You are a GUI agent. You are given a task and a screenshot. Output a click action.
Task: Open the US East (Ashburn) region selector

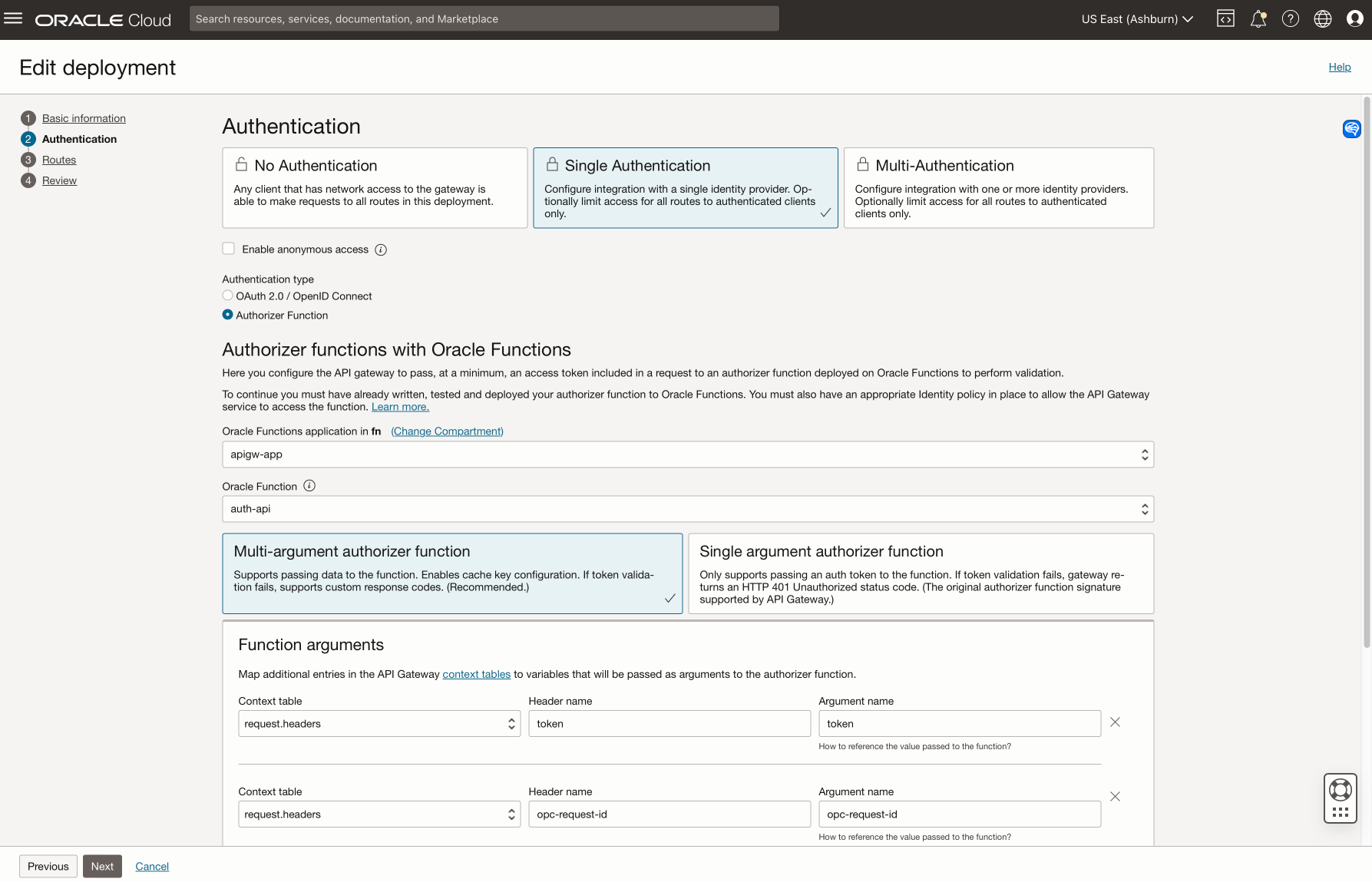pos(1136,19)
